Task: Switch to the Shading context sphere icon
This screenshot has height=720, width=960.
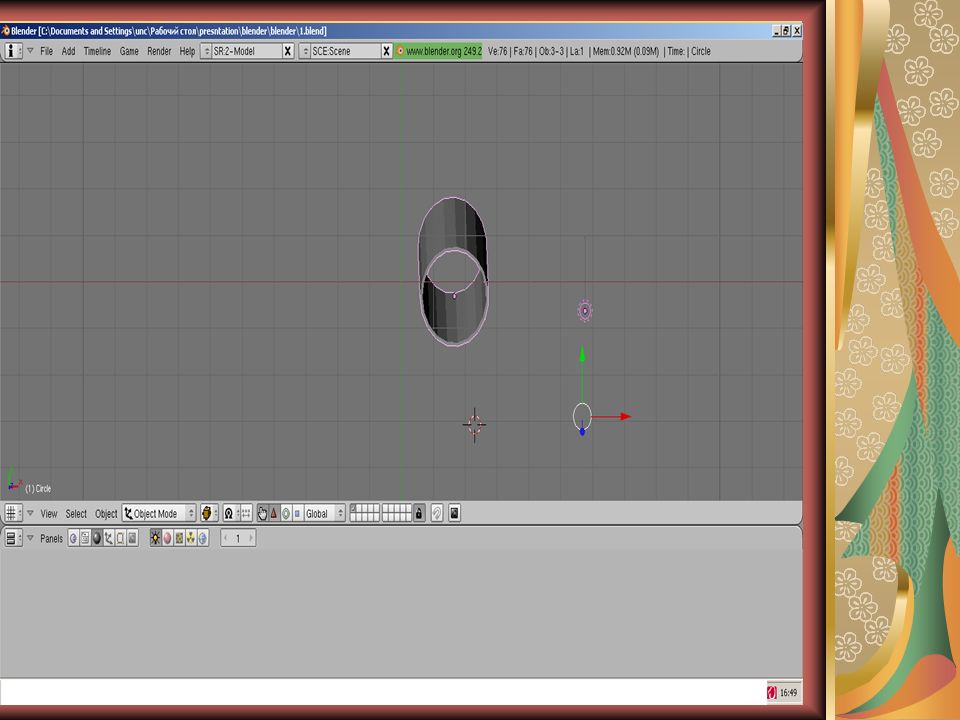Action: point(97,538)
